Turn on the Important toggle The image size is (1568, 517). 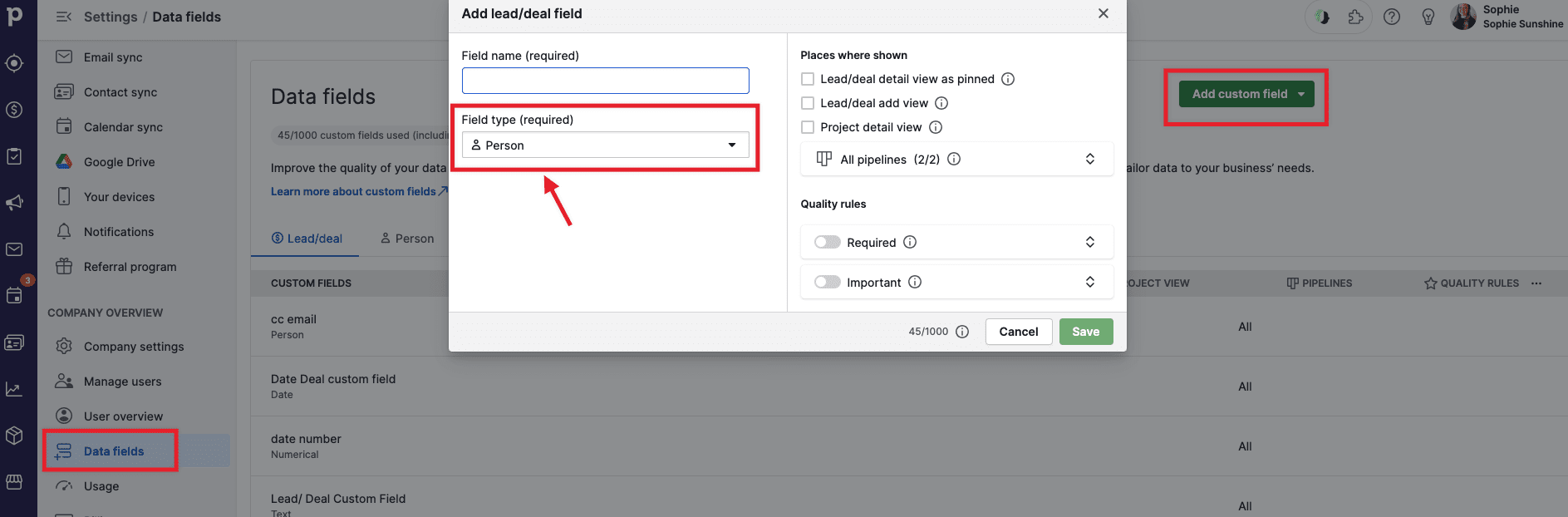click(827, 282)
